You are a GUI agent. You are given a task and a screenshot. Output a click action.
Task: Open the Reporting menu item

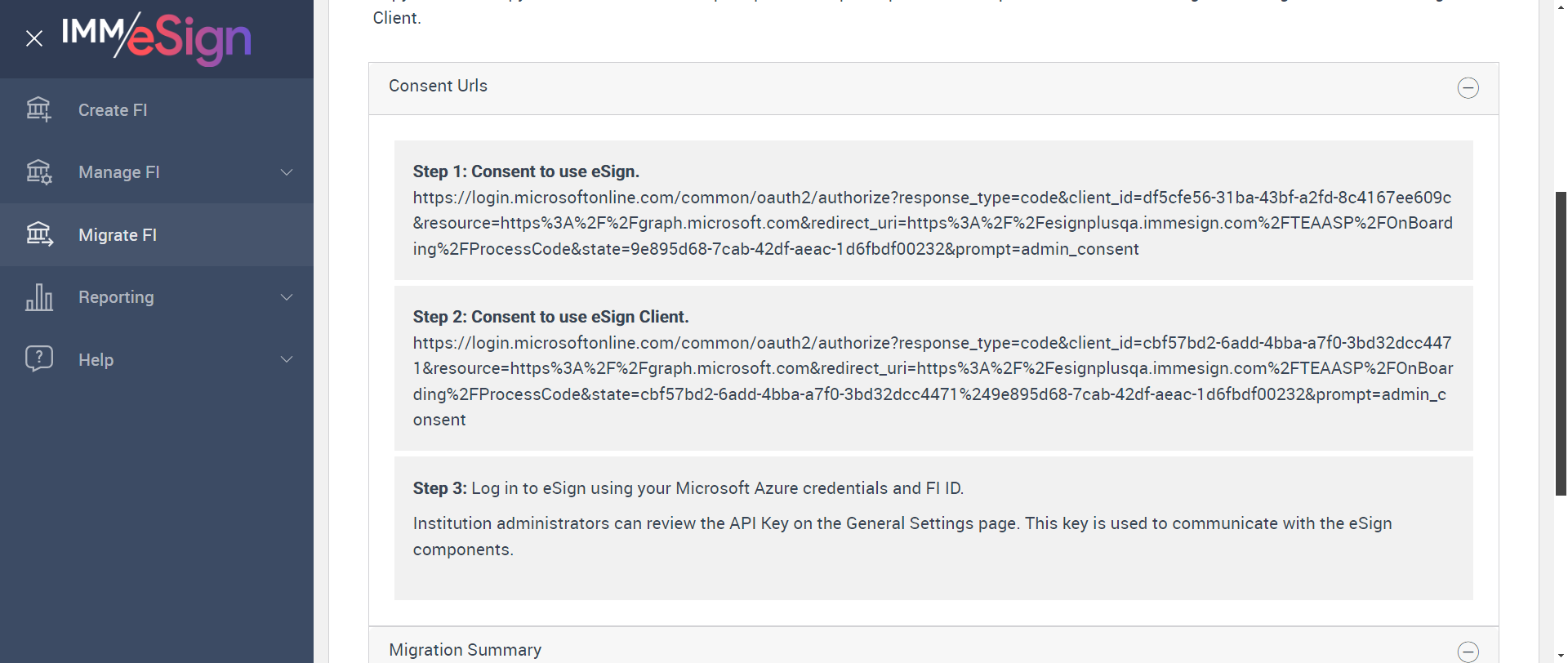click(116, 297)
